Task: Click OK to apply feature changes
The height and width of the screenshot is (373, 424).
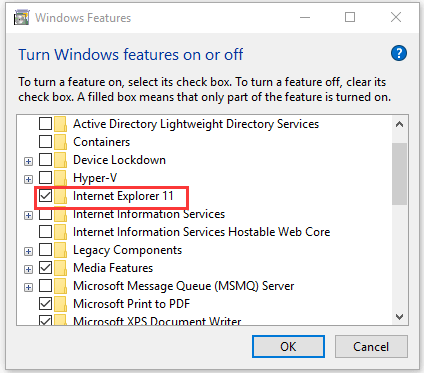Action: click(288, 347)
